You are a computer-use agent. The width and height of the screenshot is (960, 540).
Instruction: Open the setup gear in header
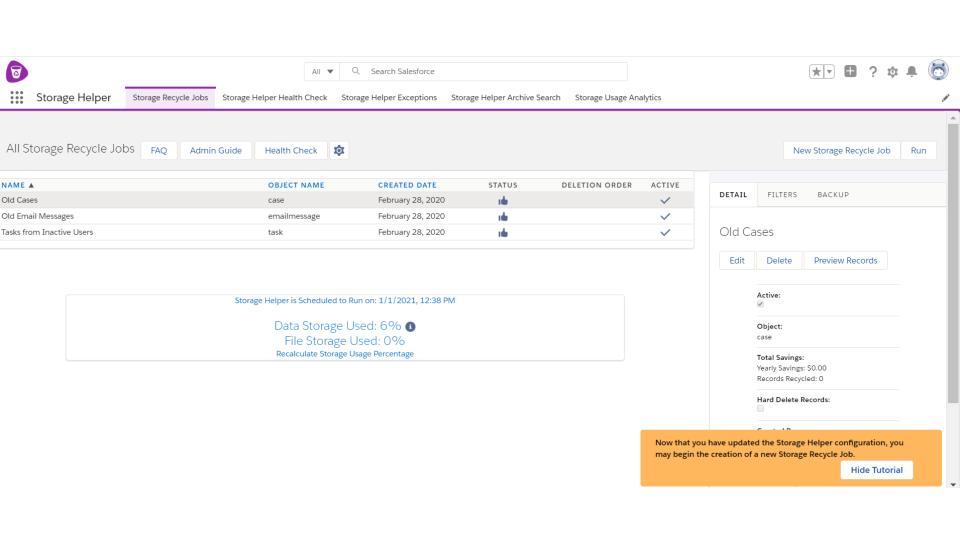click(893, 72)
